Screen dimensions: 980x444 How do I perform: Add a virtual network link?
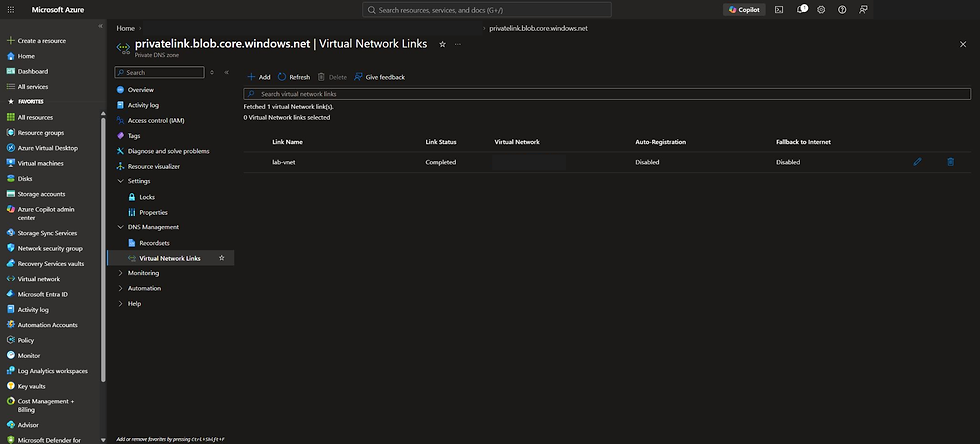coord(259,77)
